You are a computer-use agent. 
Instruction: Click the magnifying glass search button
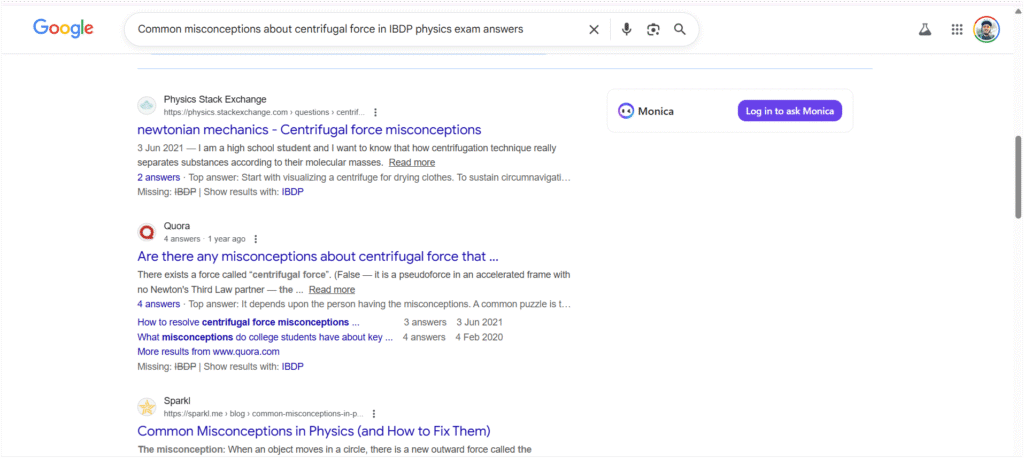point(680,30)
